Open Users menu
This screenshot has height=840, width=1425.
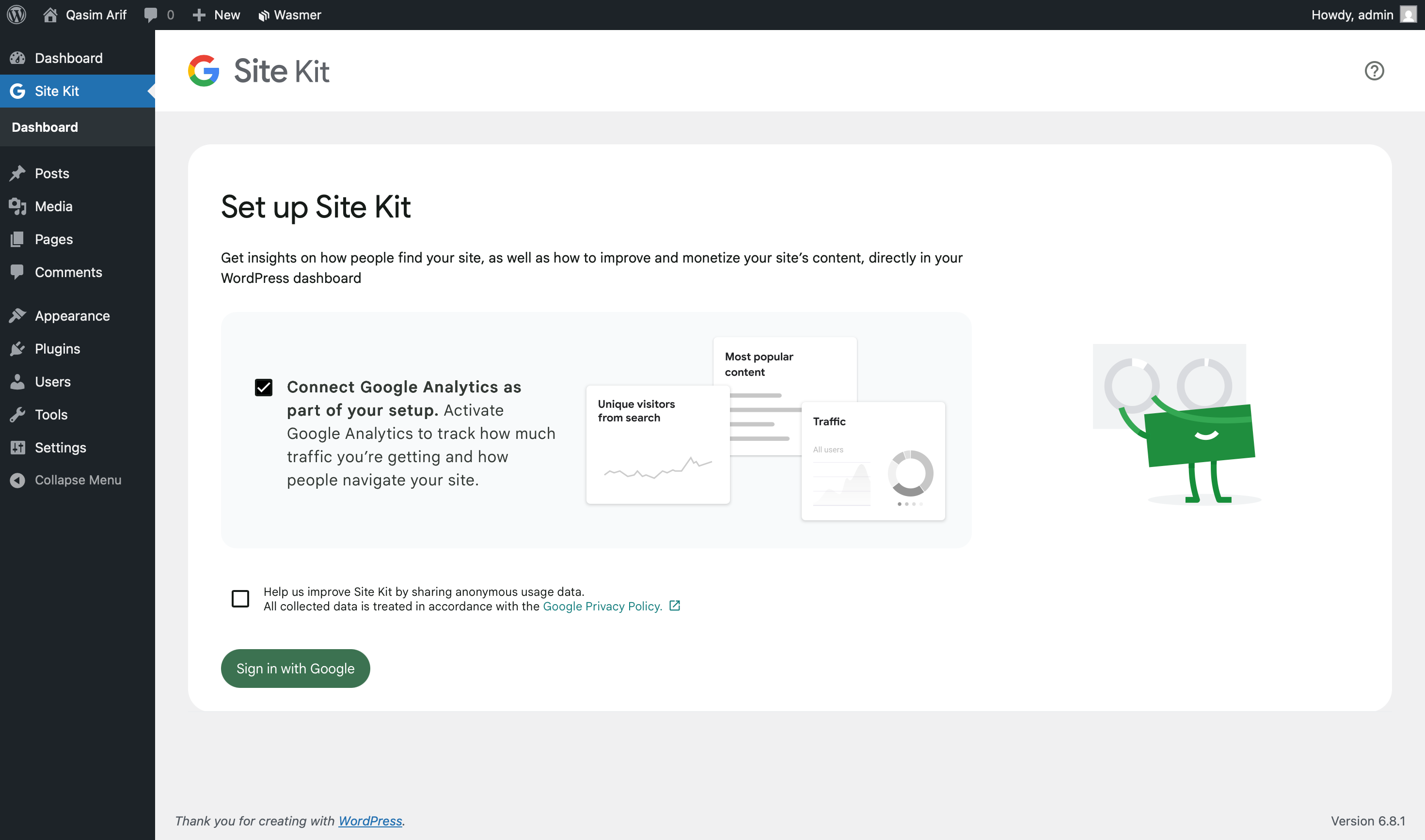pyautogui.click(x=78, y=382)
